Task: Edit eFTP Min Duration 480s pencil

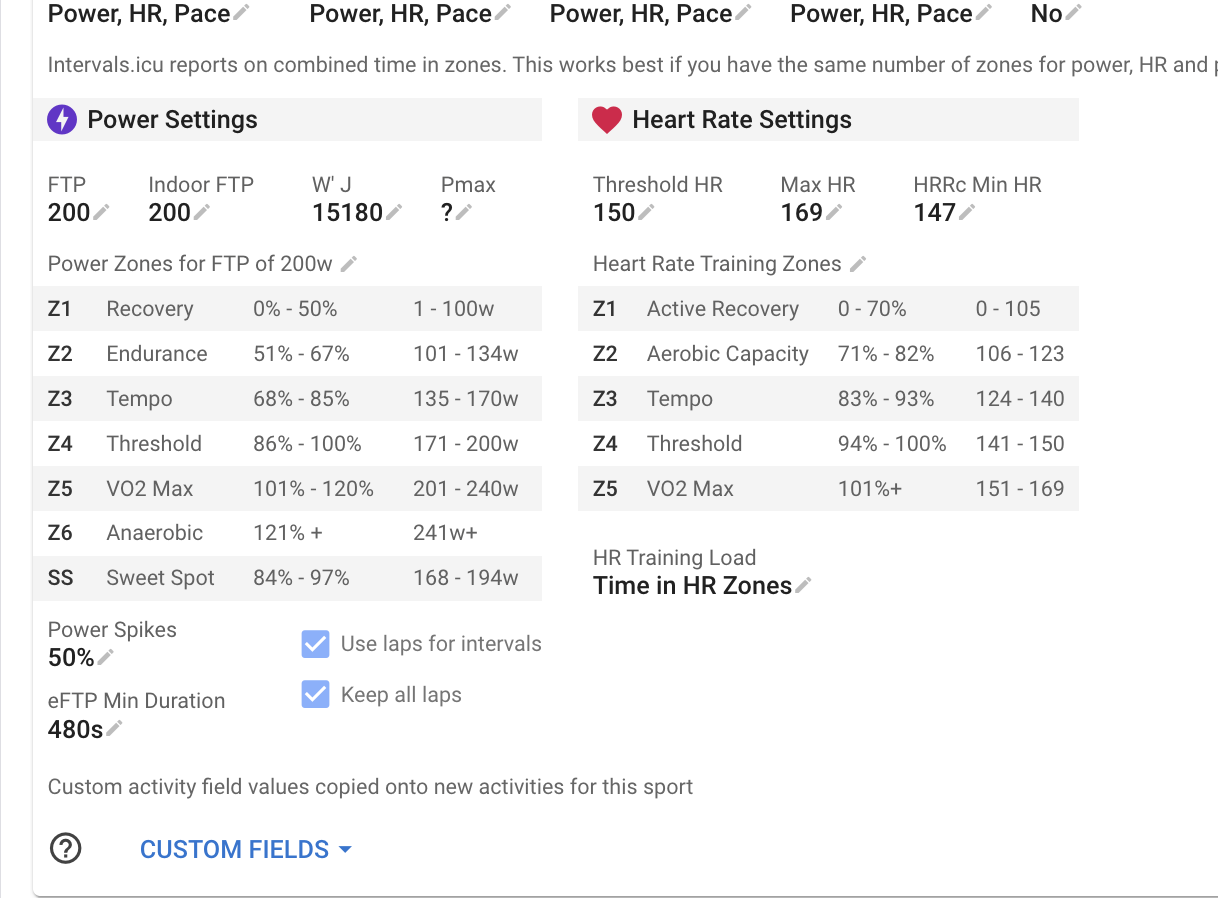Action: tap(114, 729)
